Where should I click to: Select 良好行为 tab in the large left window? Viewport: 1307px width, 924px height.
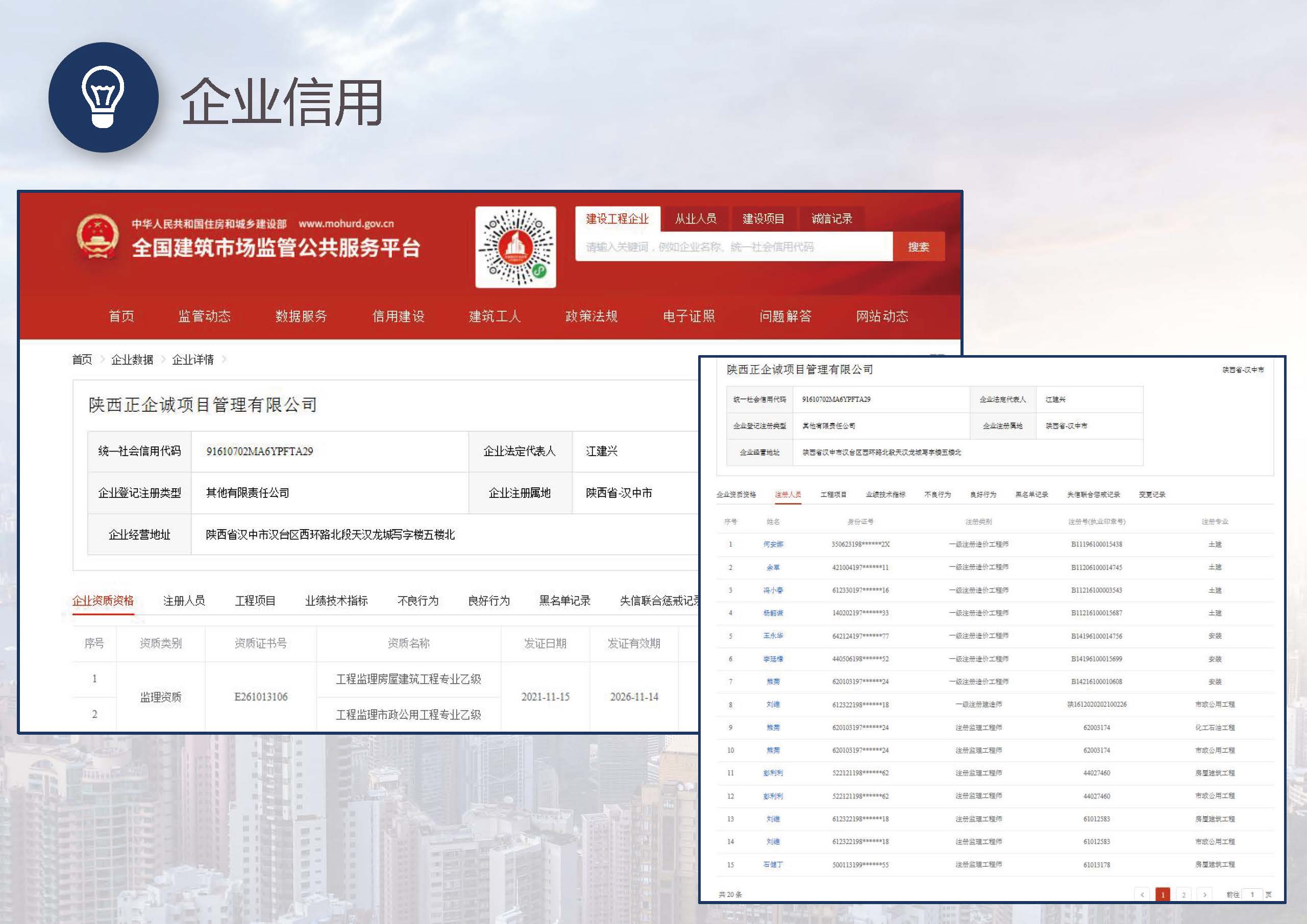tap(489, 600)
